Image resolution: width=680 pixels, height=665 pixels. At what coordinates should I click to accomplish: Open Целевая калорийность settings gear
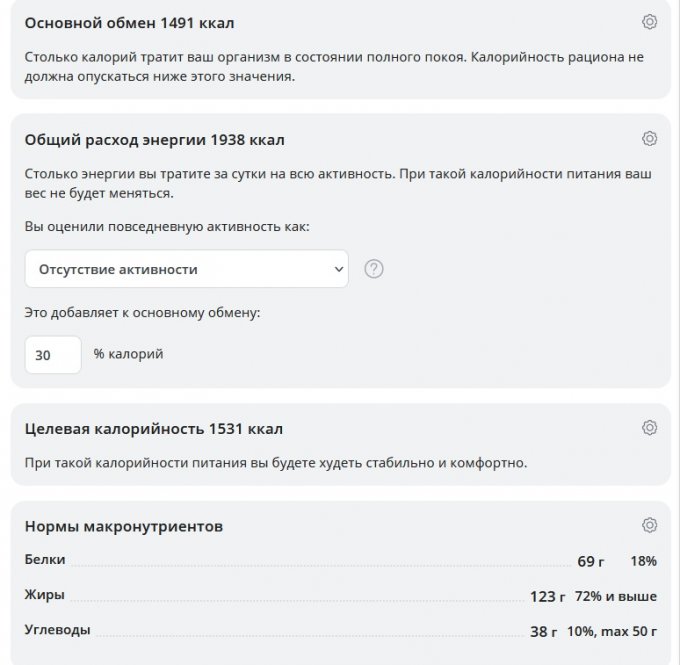click(x=649, y=428)
